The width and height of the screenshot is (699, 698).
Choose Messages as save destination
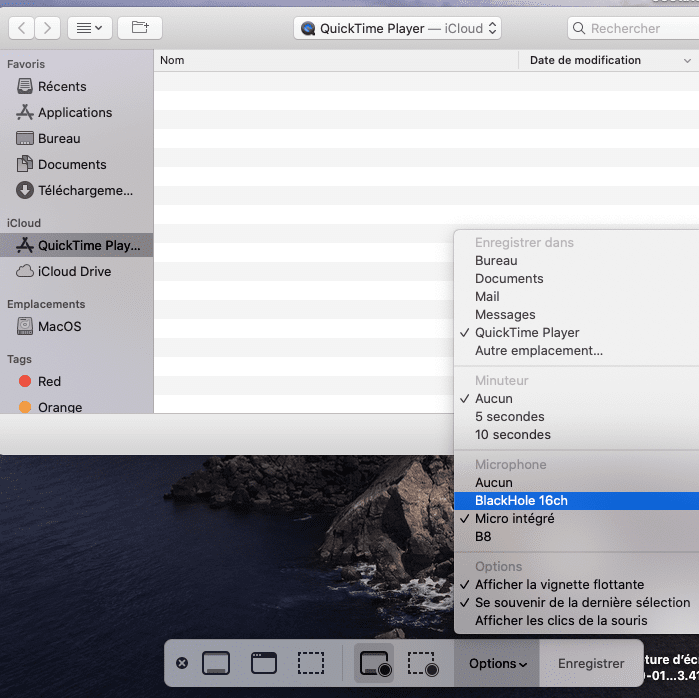point(576,315)
